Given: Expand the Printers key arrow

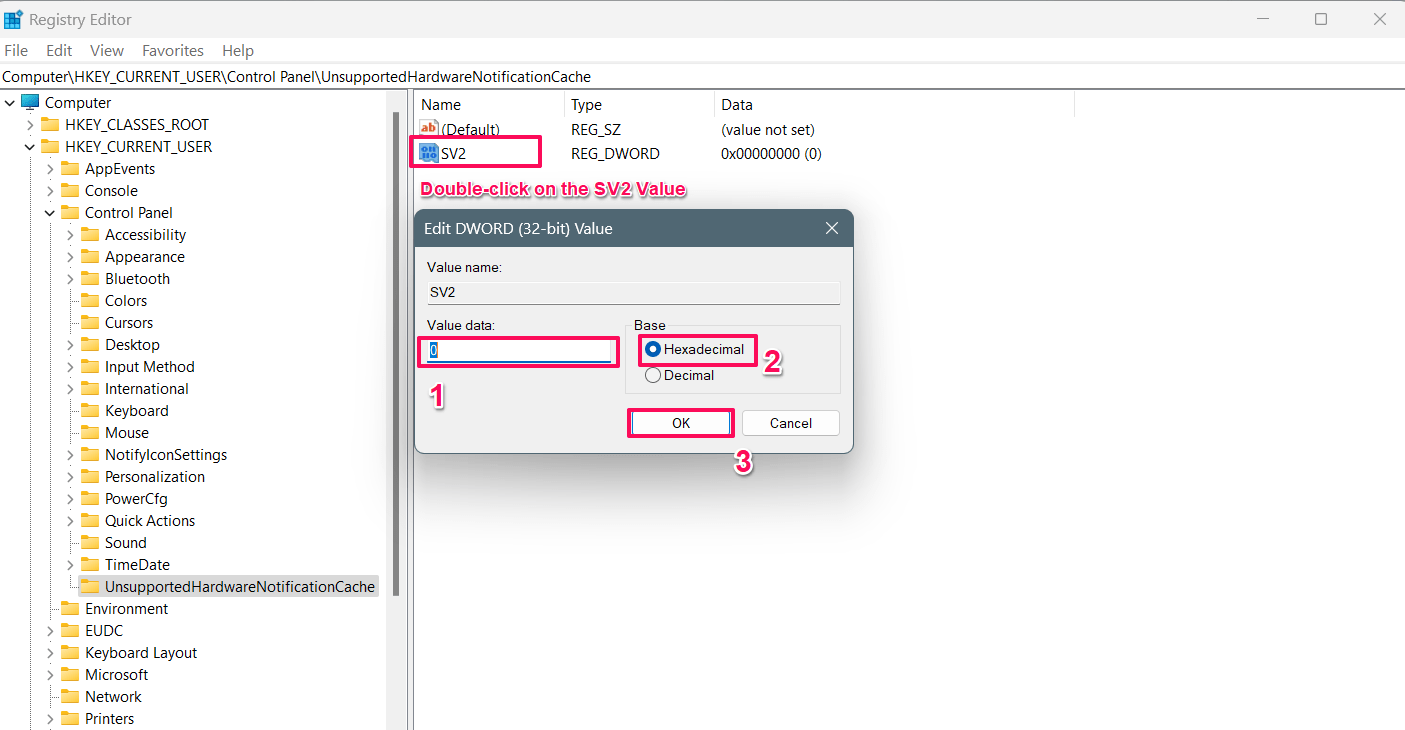Looking at the screenshot, I should (50, 719).
